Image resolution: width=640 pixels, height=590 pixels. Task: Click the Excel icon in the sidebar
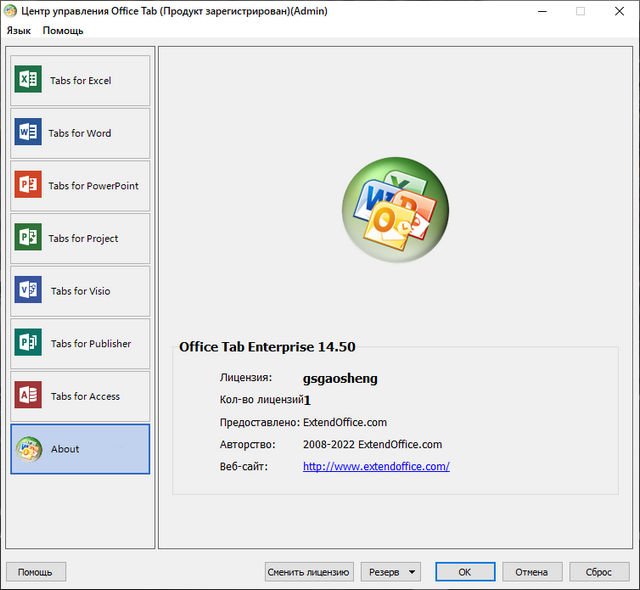click(x=28, y=80)
